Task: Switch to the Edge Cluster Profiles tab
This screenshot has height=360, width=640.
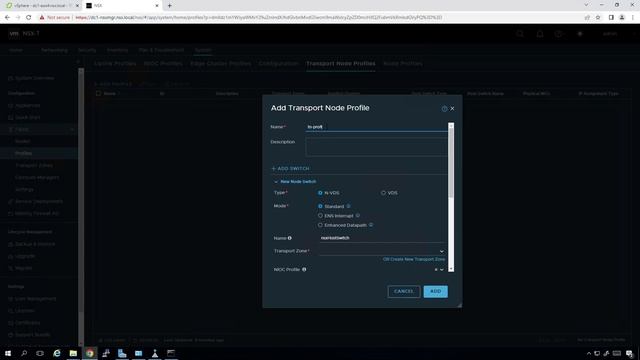Action: click(220, 64)
